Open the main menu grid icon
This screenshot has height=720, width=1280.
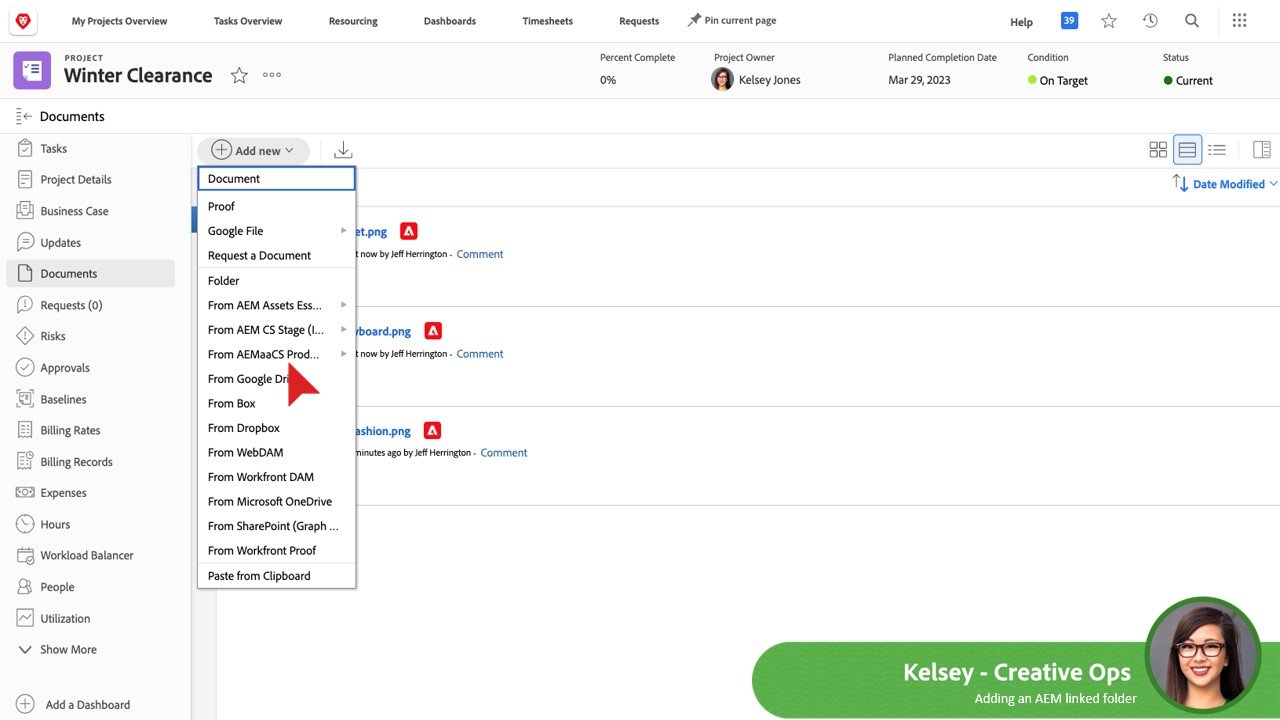1239,20
